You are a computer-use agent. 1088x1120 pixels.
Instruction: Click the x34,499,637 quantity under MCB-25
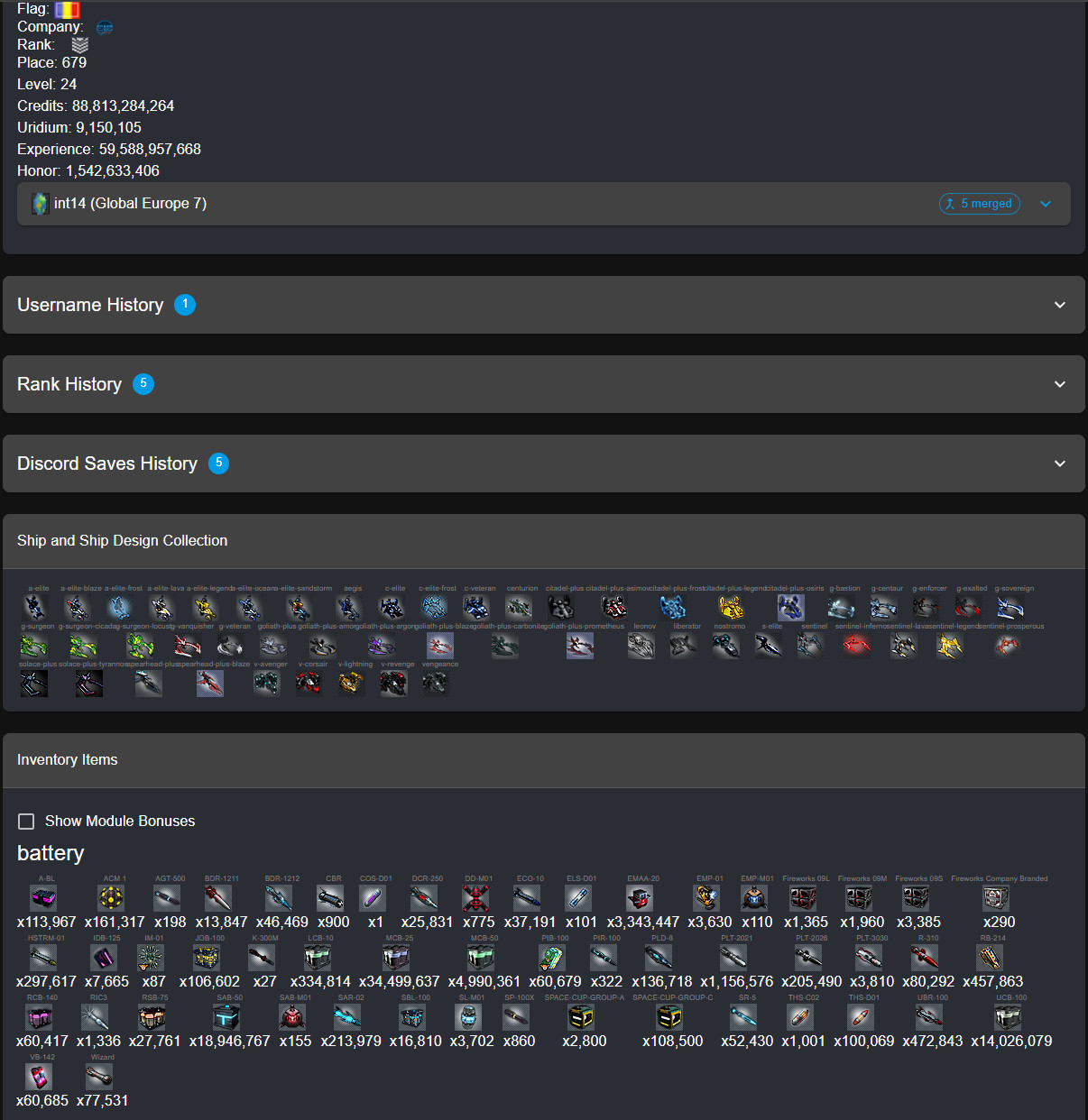[x=399, y=982]
